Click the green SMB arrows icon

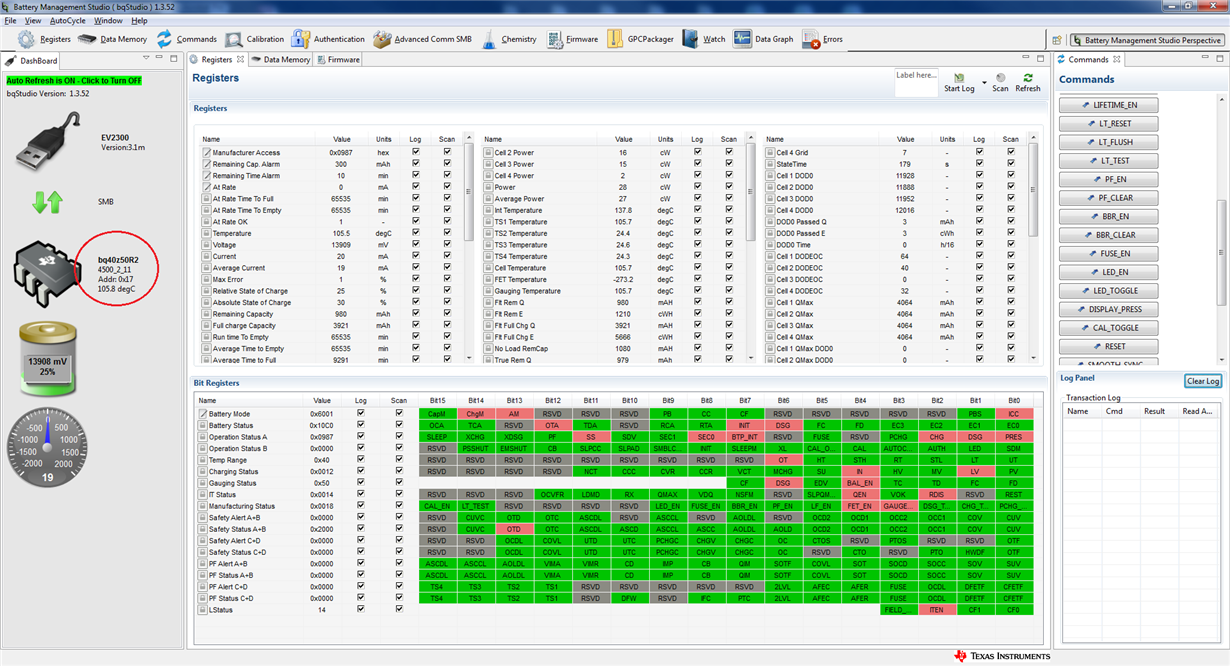pyautogui.click(x=48, y=201)
